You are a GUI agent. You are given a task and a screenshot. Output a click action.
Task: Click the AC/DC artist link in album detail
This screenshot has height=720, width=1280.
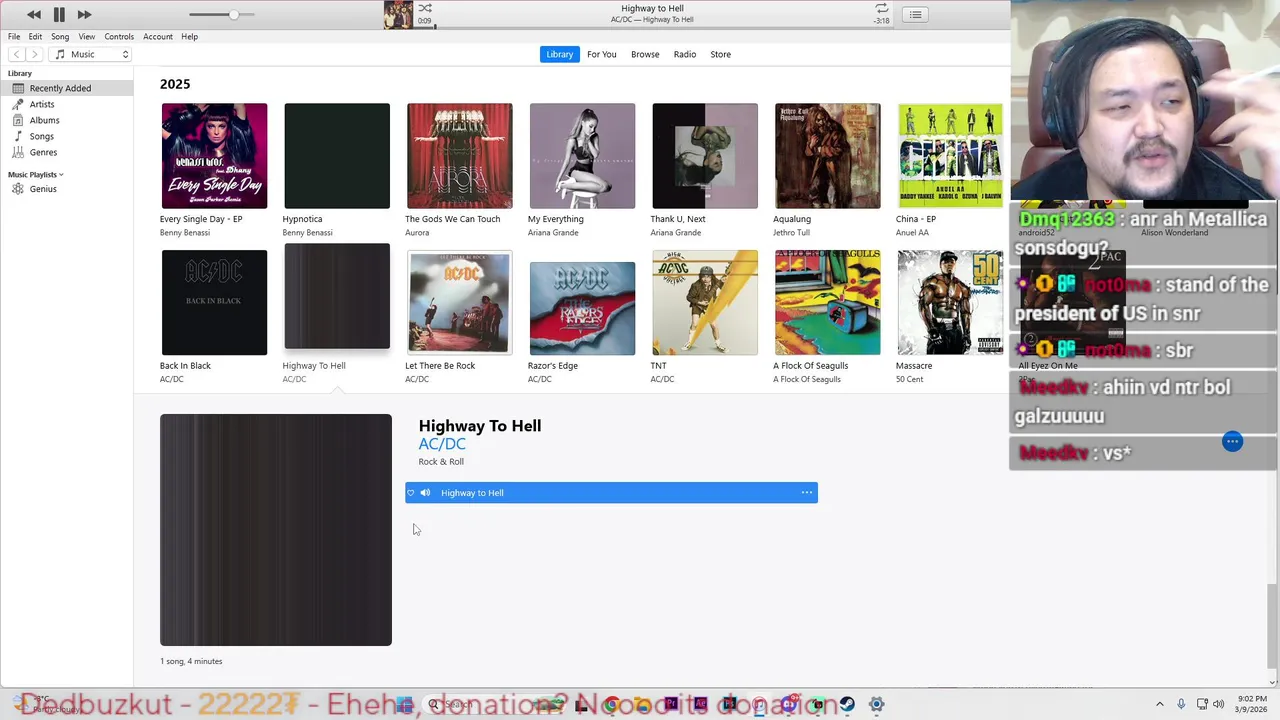tap(442, 444)
